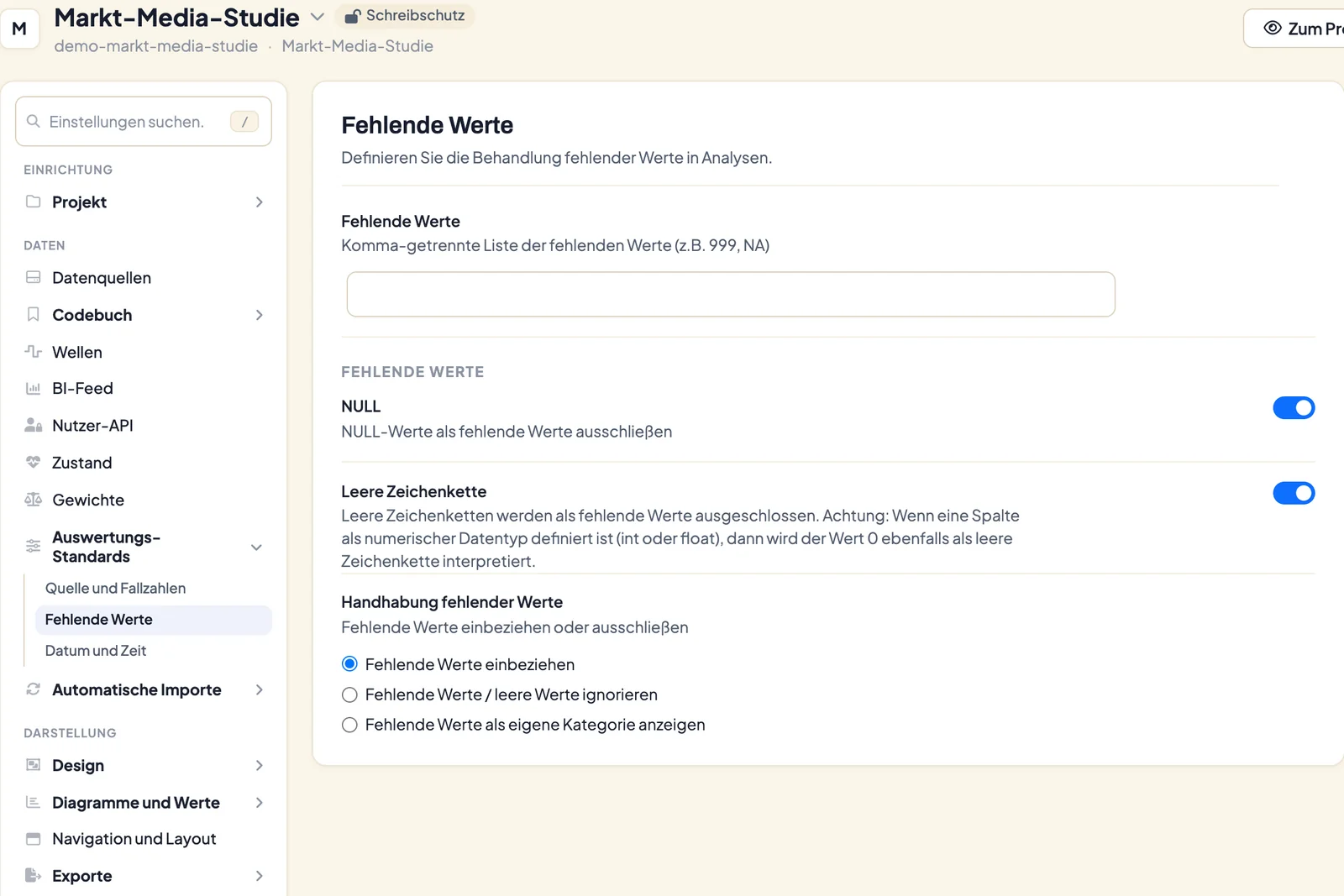Click the Markt-Media-Studie breadcrumb link

(358, 46)
